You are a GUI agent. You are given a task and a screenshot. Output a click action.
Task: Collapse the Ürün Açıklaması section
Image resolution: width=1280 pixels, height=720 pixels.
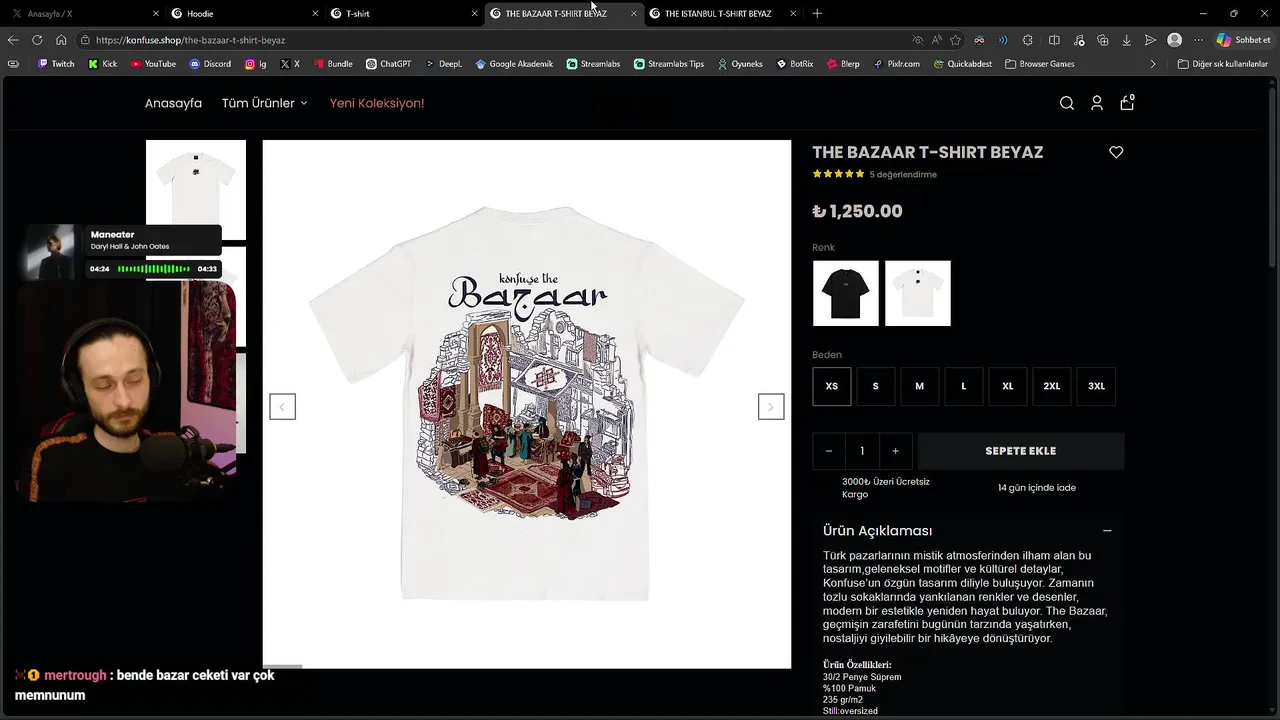click(x=1107, y=531)
